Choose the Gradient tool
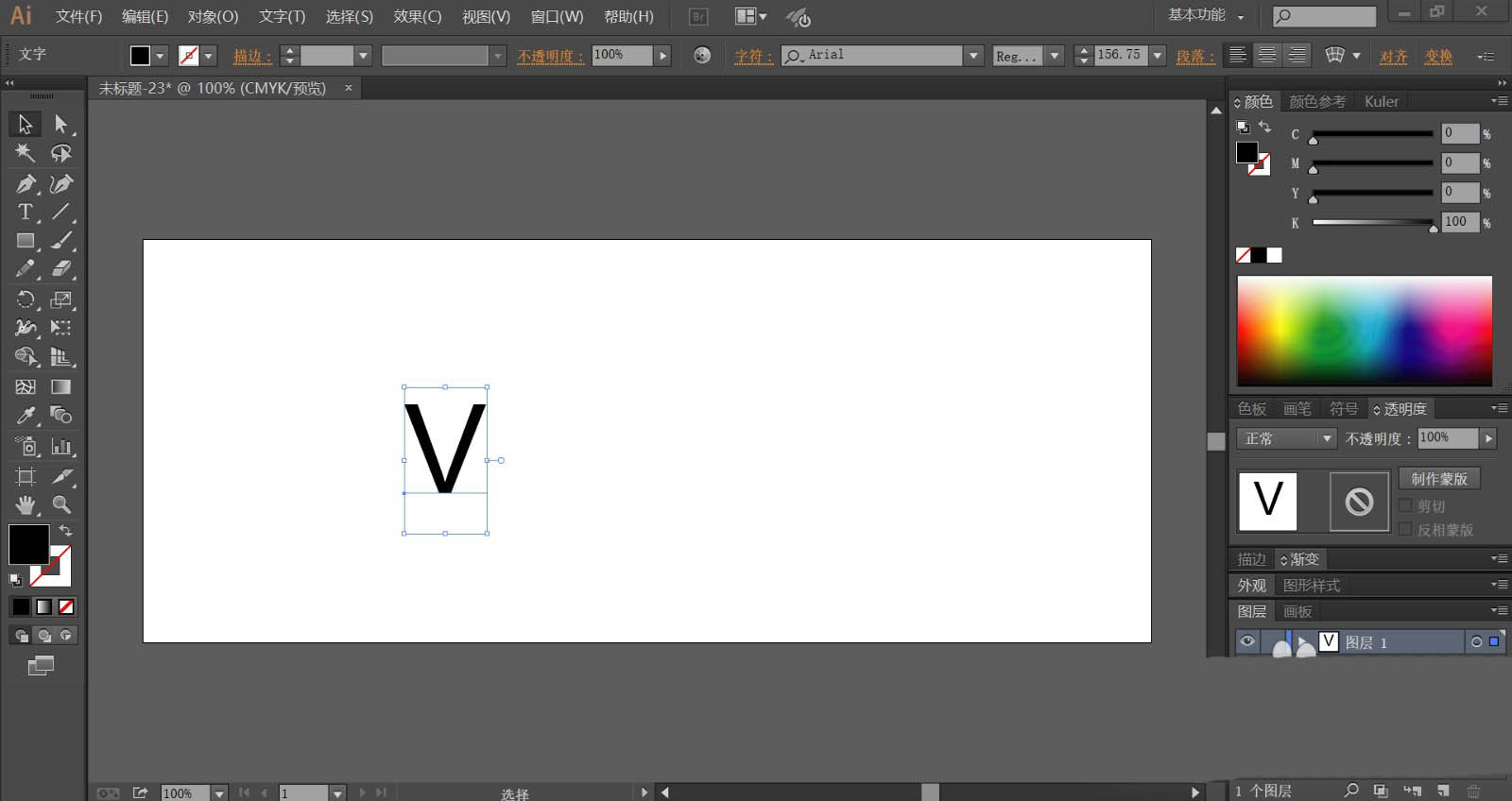 click(61, 386)
